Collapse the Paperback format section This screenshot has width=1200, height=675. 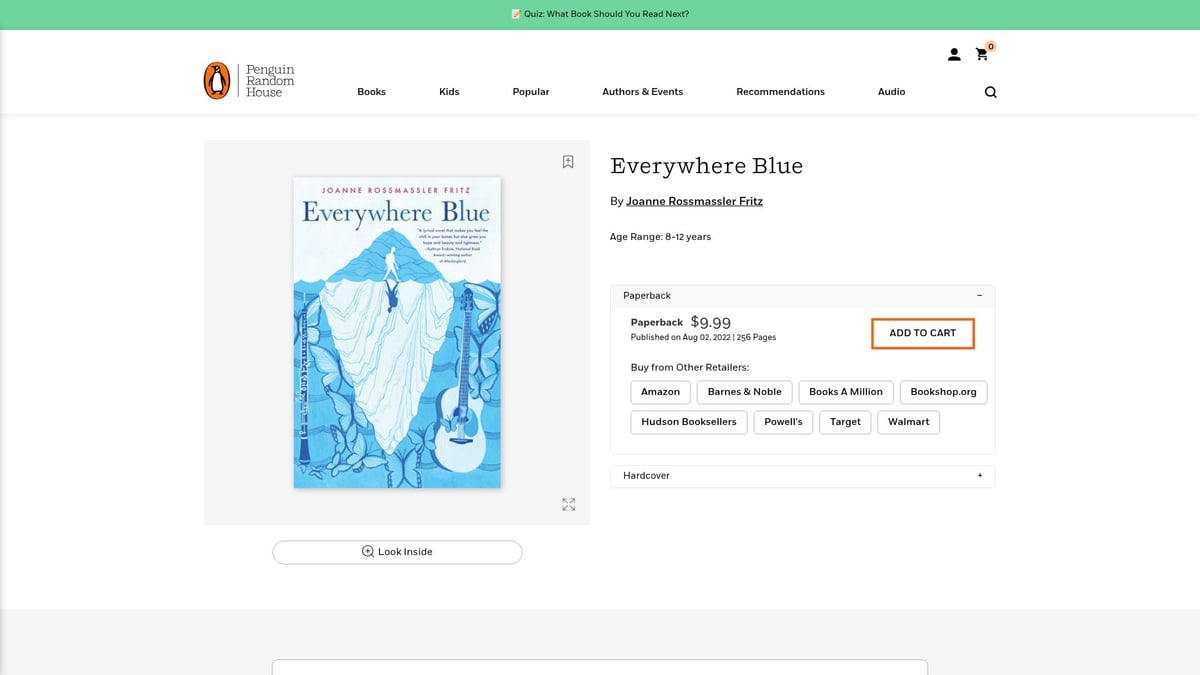tap(979, 296)
